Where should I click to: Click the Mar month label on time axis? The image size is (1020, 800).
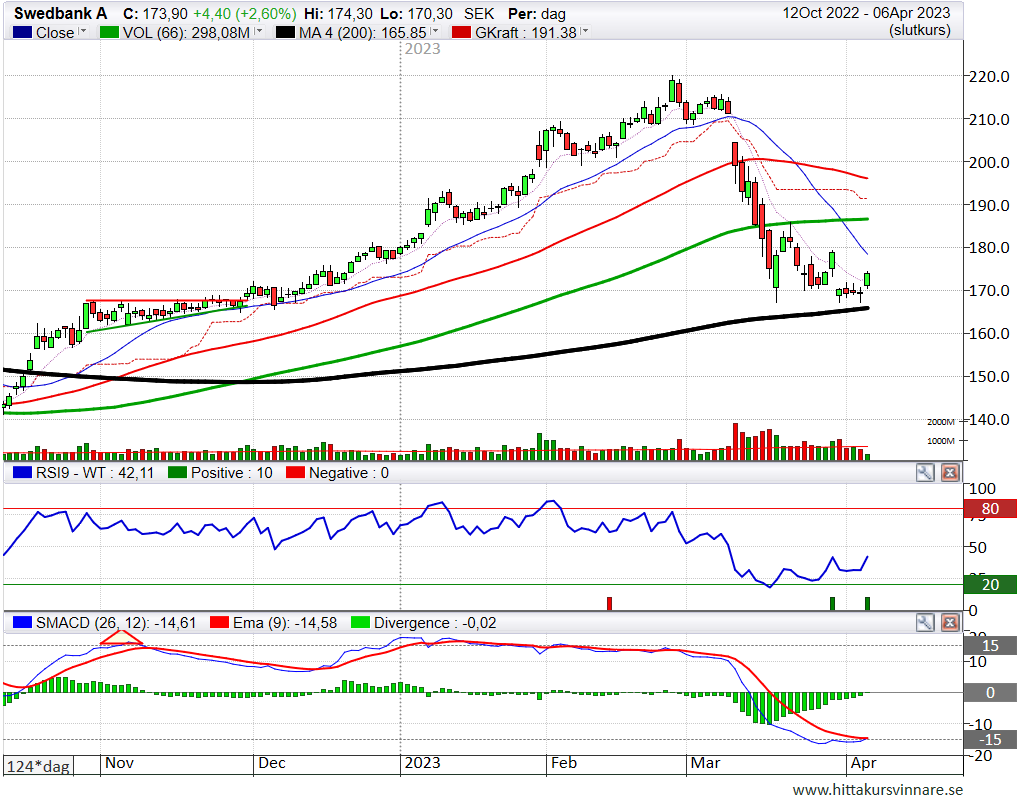pyautogui.click(x=705, y=763)
